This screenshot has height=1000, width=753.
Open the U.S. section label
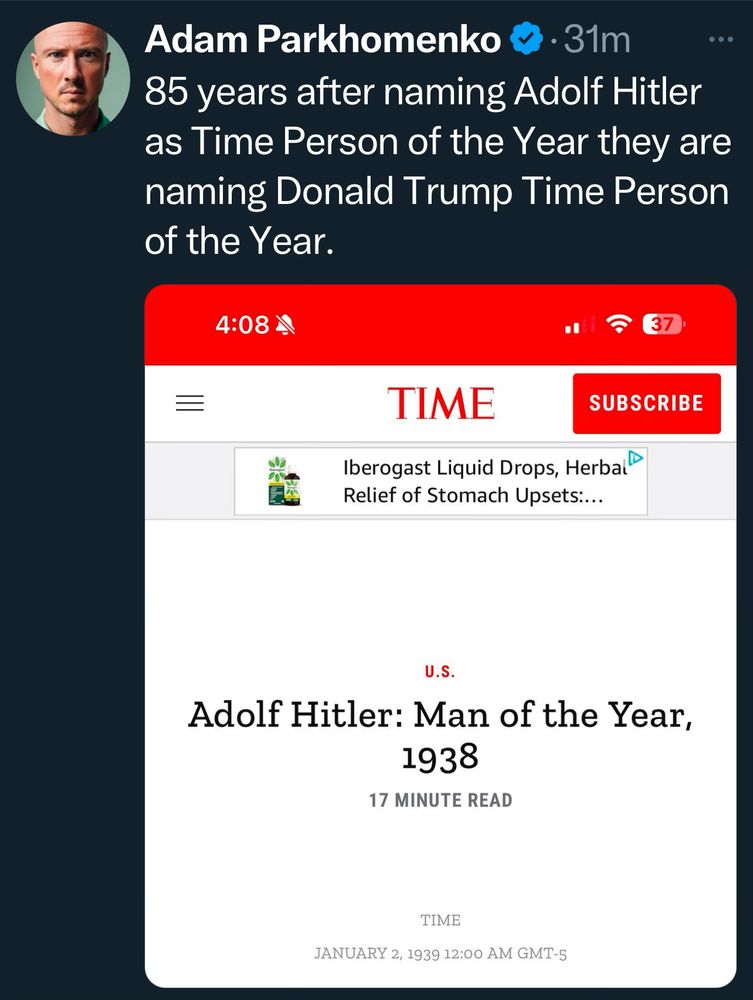[x=440, y=672]
